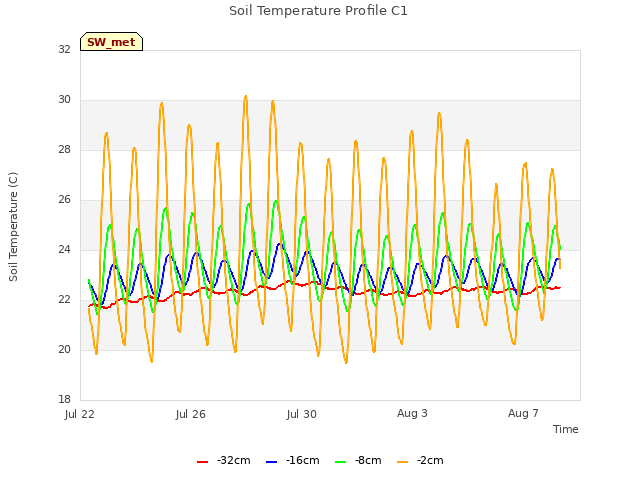Click the 22 y-axis tick label
The width and height of the screenshot is (640, 480).
[64, 300]
